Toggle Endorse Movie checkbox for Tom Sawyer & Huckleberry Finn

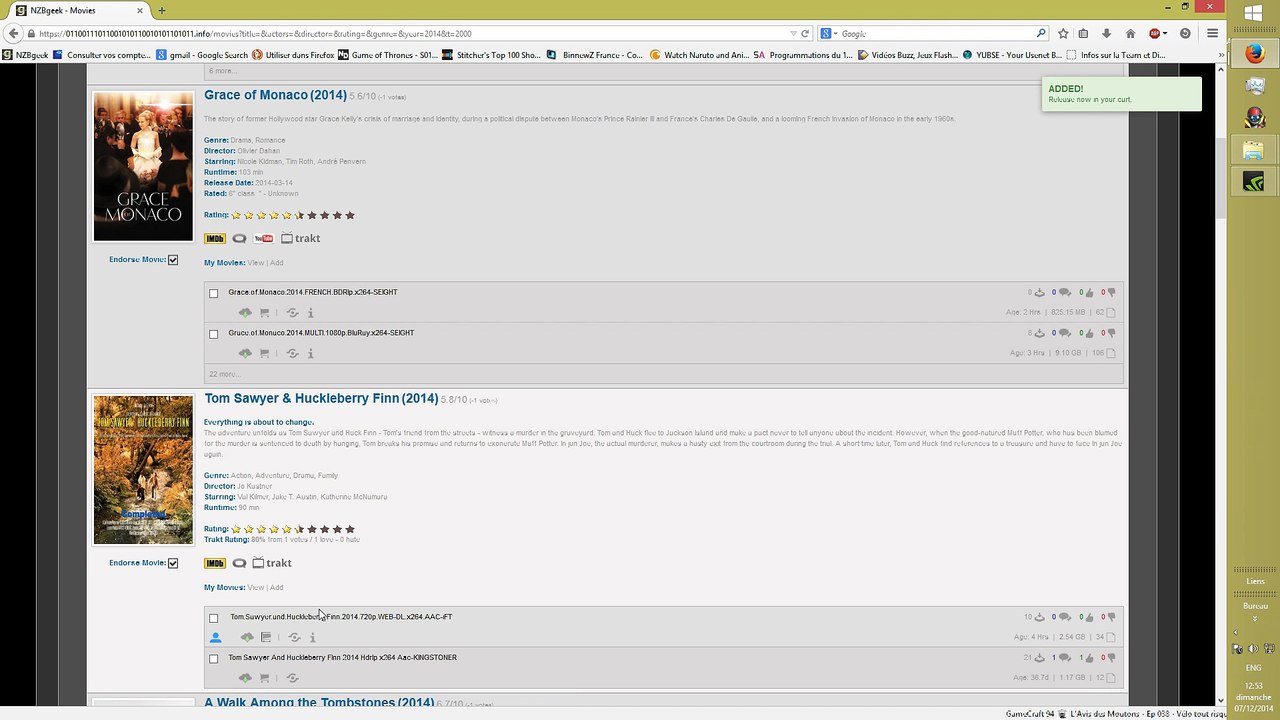(173, 563)
